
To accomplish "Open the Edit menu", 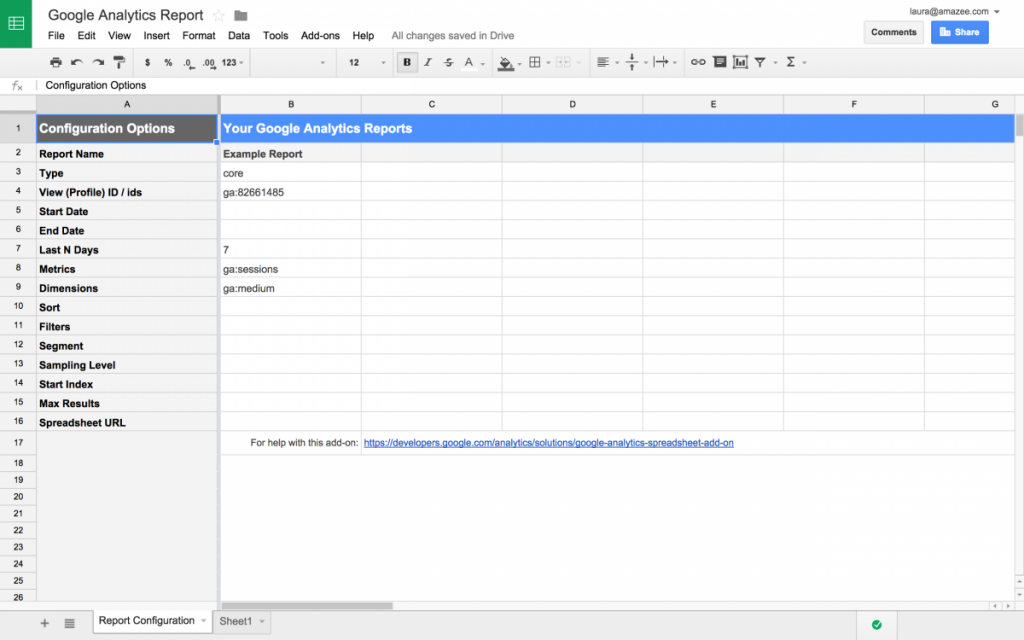I will pos(86,35).
